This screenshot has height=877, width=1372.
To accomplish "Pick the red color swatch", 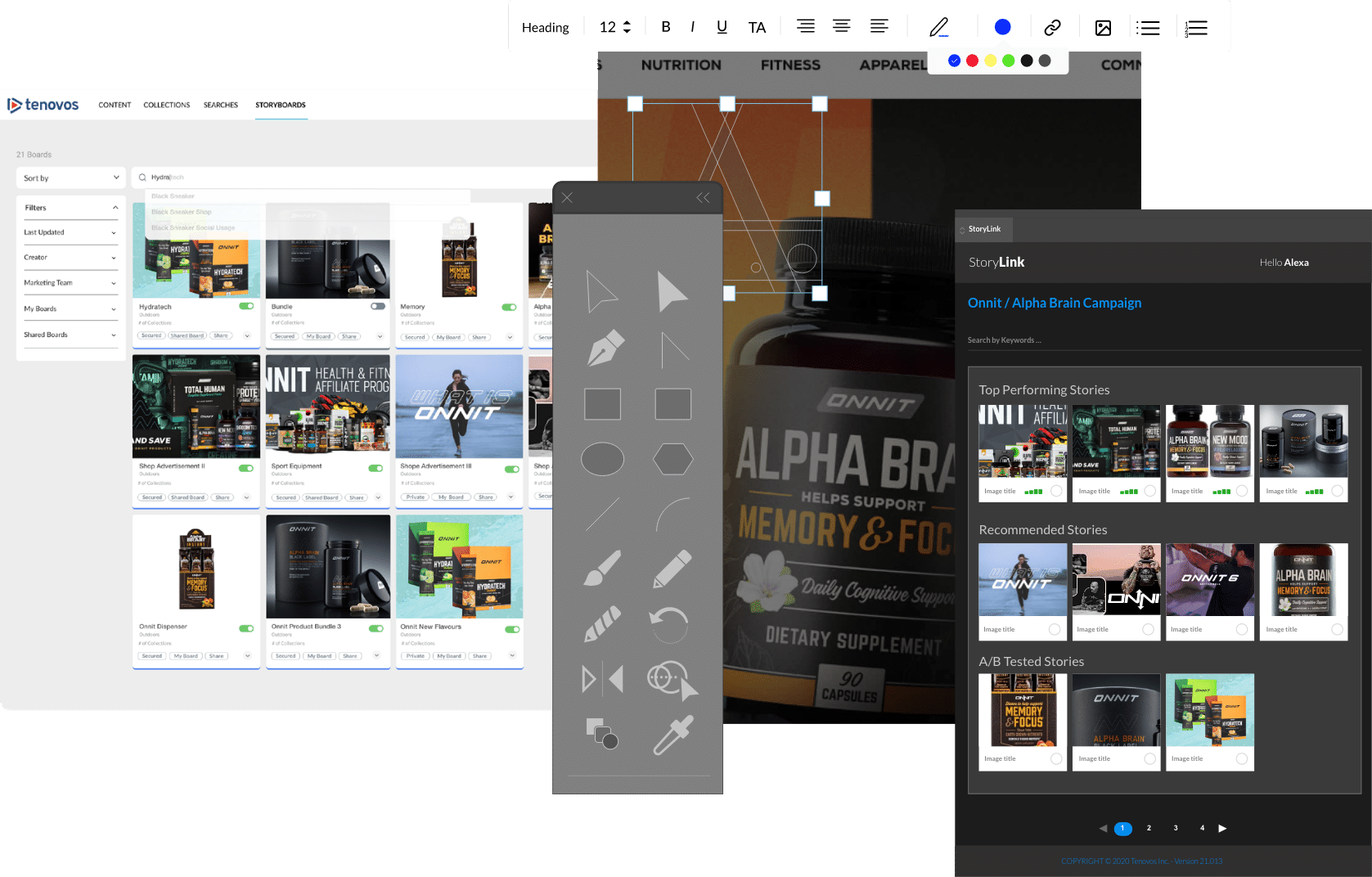I will coord(972,61).
